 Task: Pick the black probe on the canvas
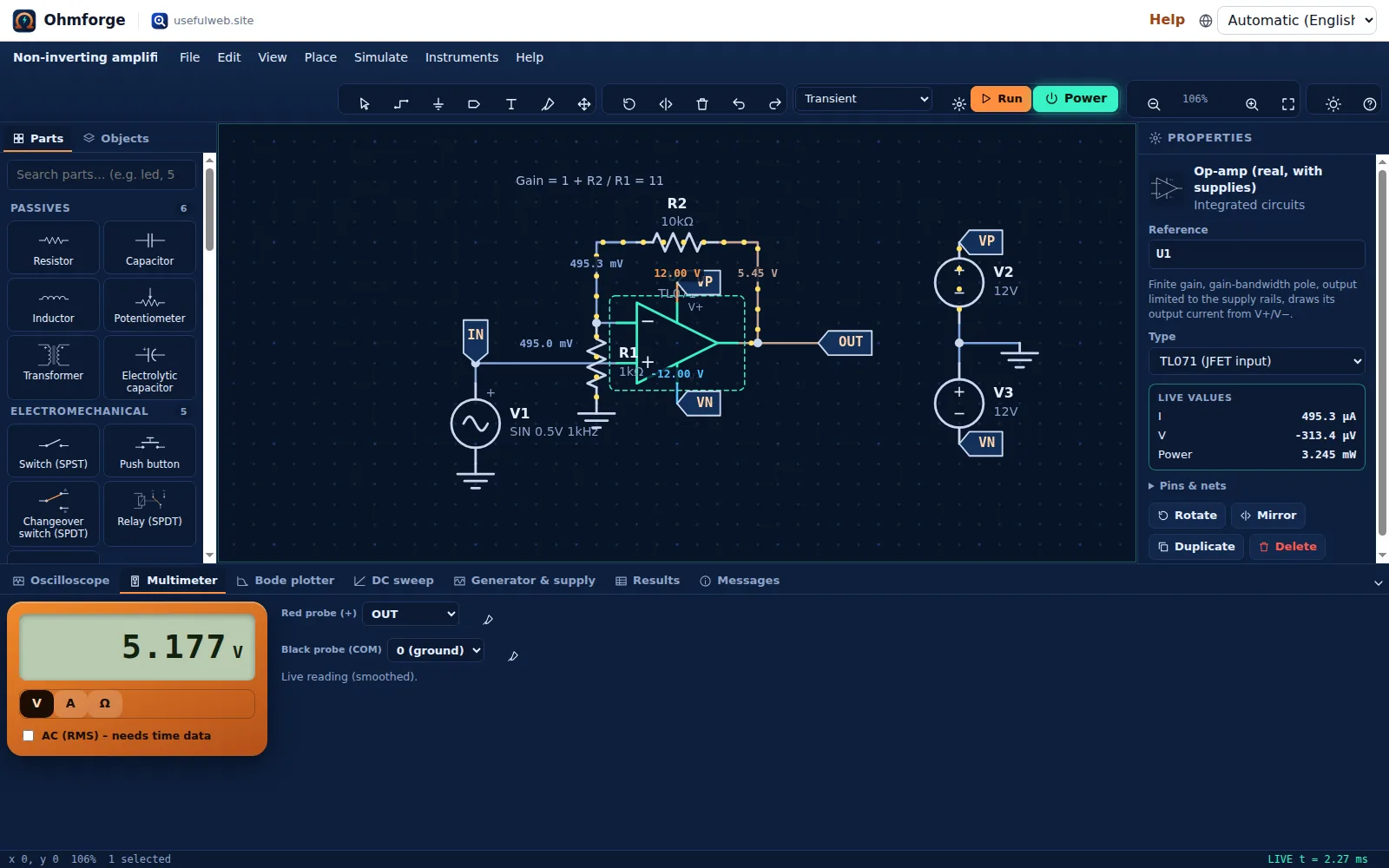point(513,656)
